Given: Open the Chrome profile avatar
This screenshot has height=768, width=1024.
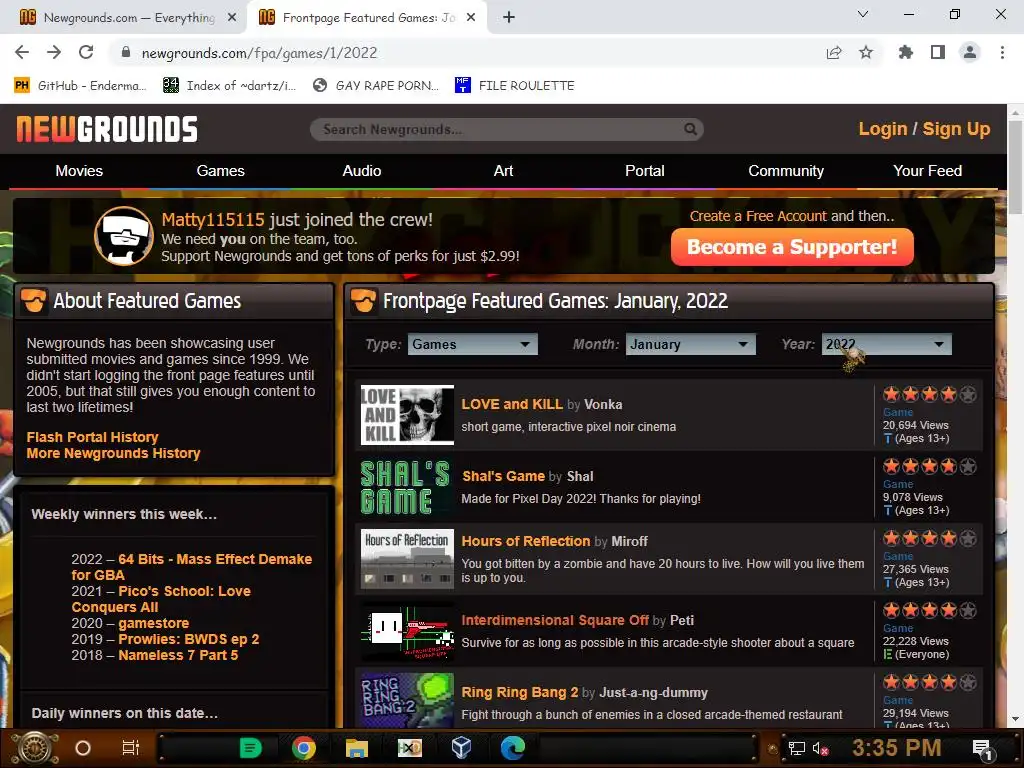Looking at the screenshot, I should pos(970,52).
